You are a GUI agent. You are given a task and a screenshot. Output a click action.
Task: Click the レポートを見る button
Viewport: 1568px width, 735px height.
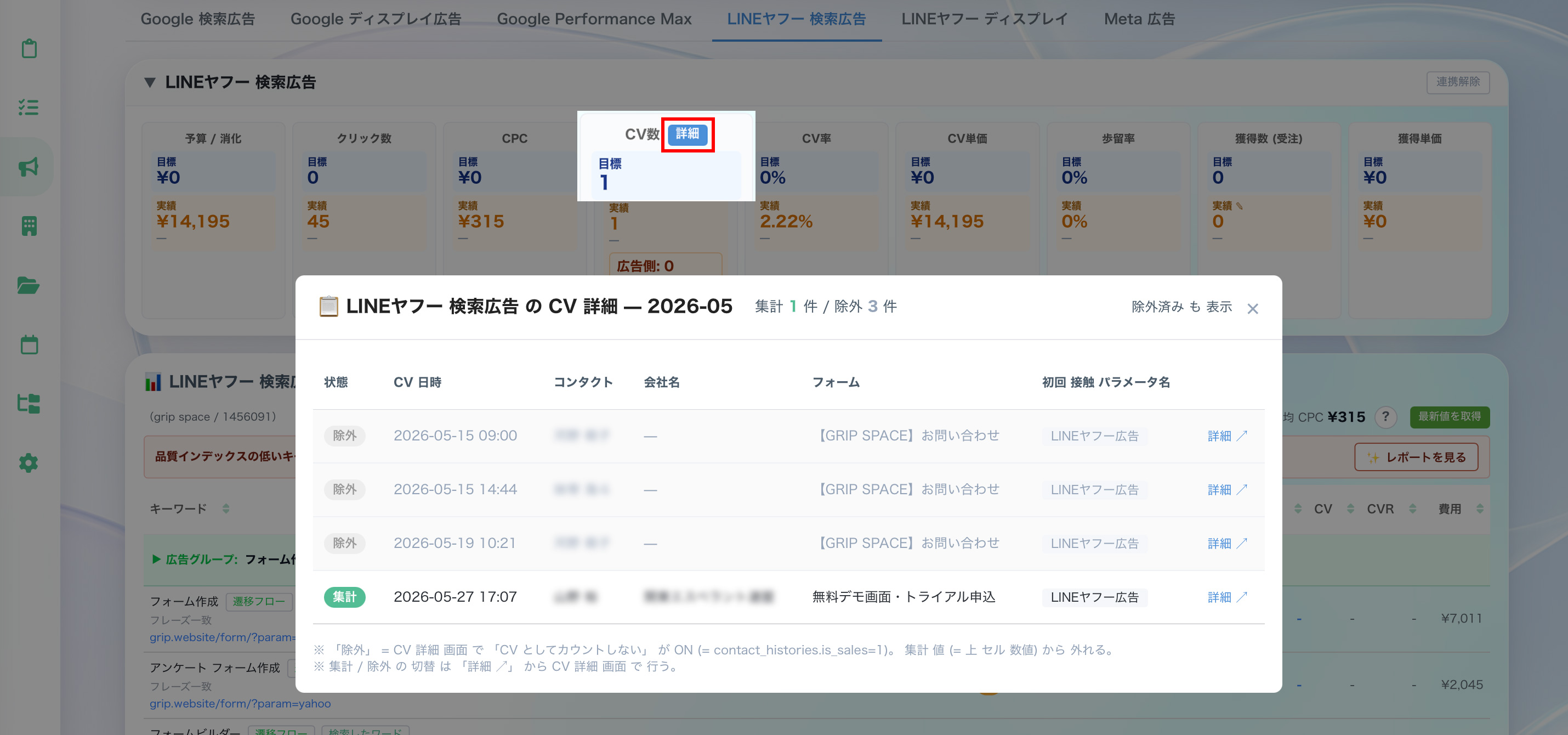(x=1416, y=457)
